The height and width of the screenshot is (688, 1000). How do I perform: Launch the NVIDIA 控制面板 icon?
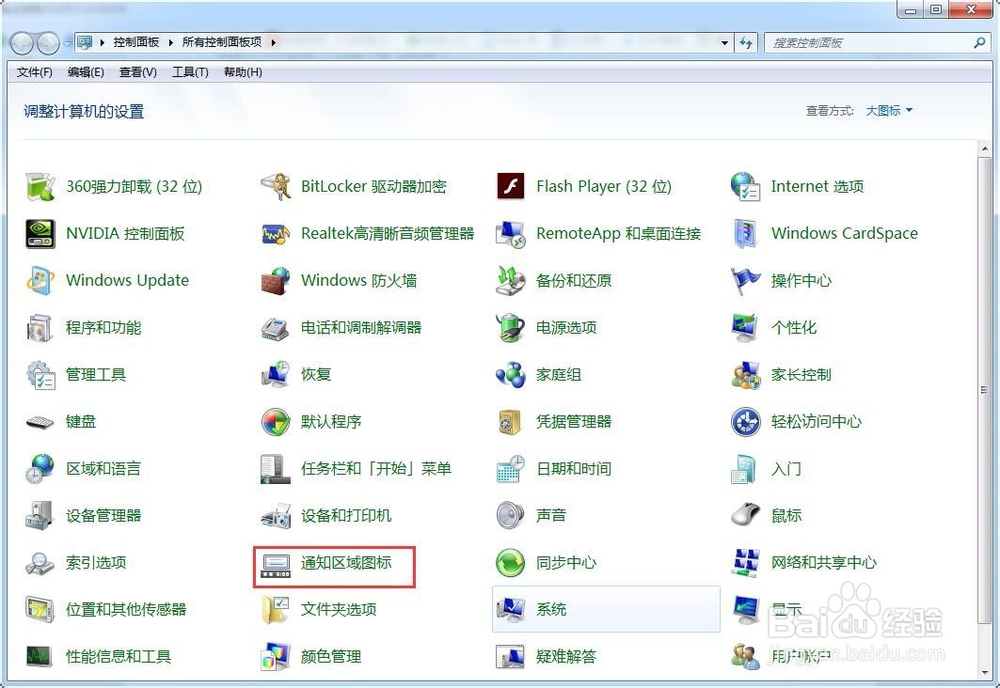(x=40, y=233)
